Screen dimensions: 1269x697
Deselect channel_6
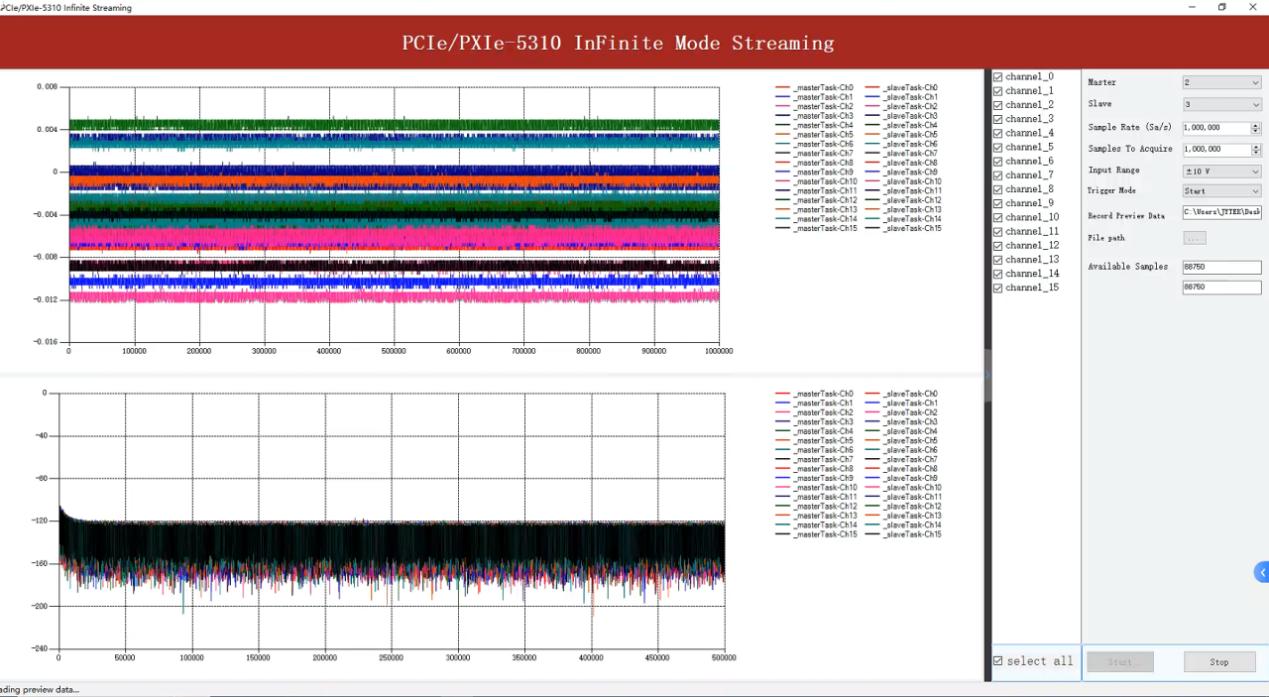[x=998, y=161]
